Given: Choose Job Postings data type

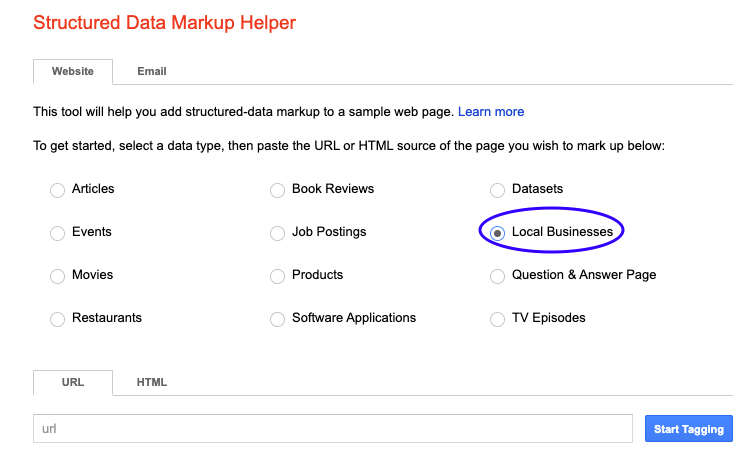Looking at the screenshot, I should (278, 233).
